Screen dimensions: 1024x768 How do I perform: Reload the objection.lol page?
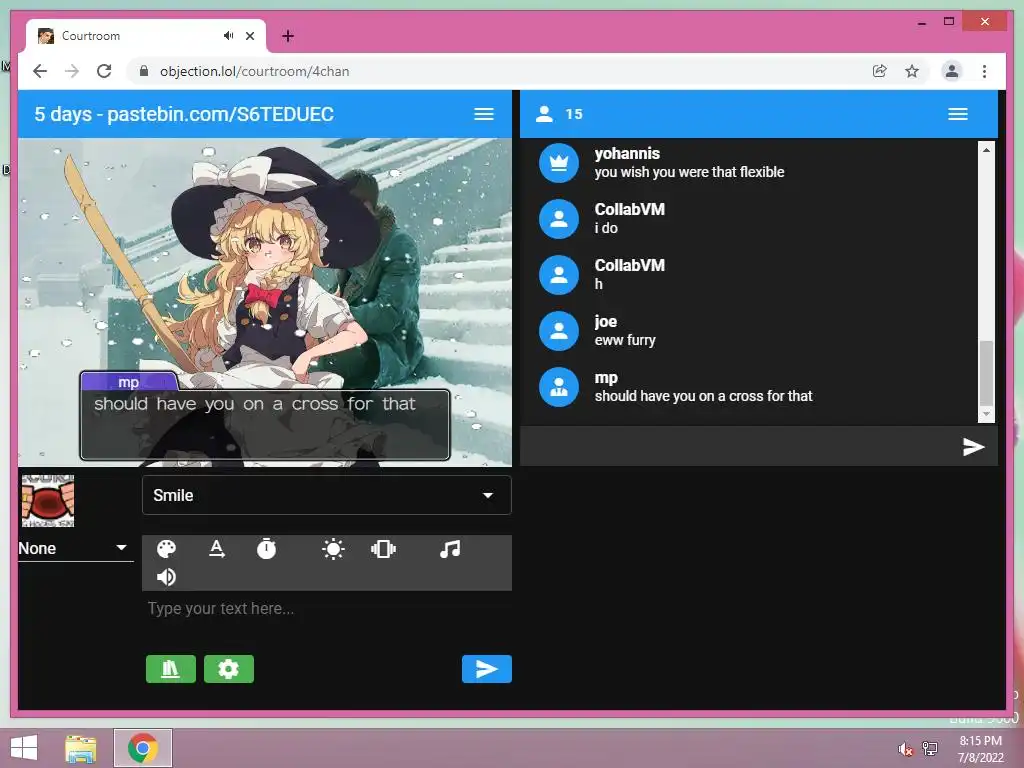104,71
